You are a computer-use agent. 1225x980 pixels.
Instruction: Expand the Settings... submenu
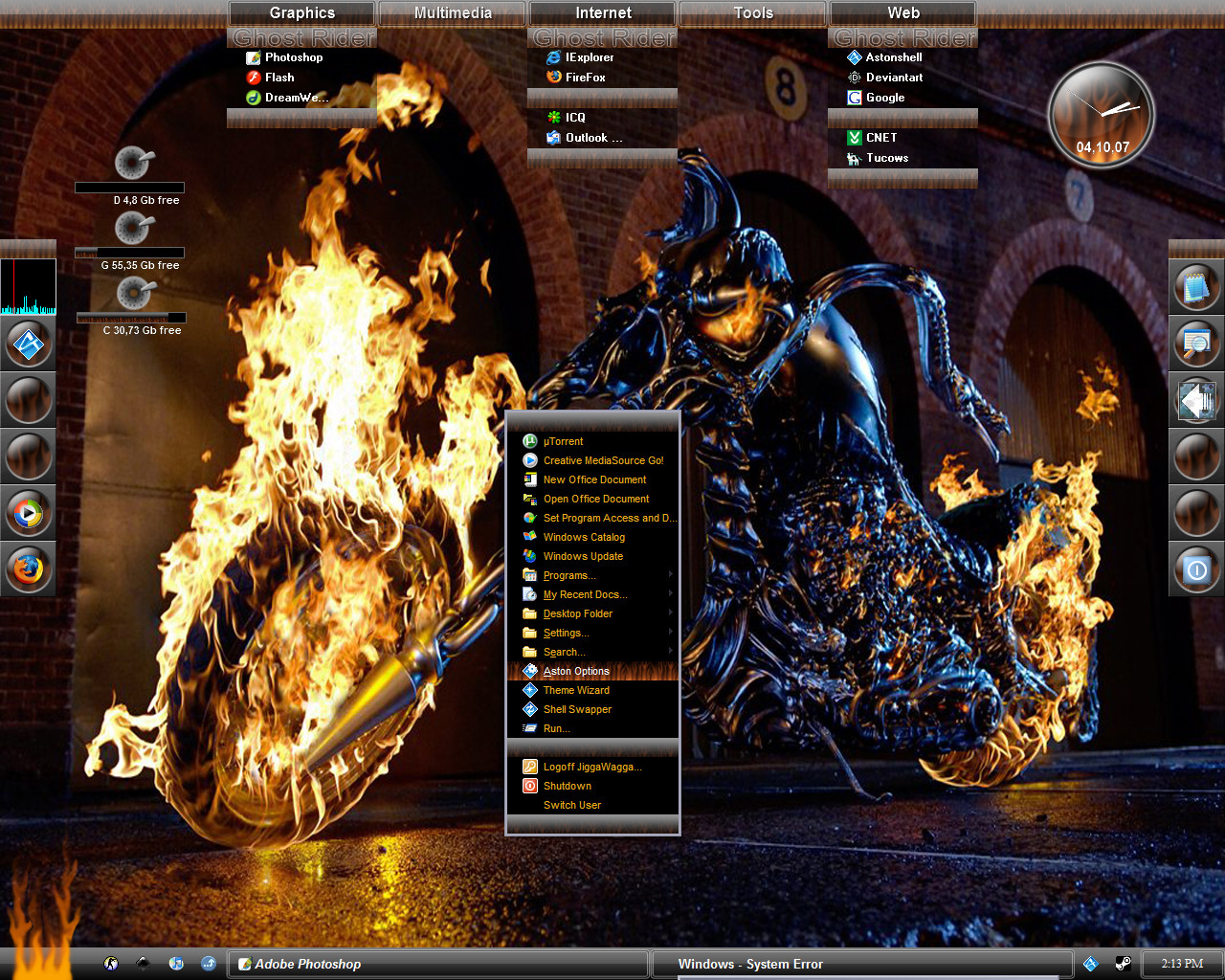coord(670,633)
